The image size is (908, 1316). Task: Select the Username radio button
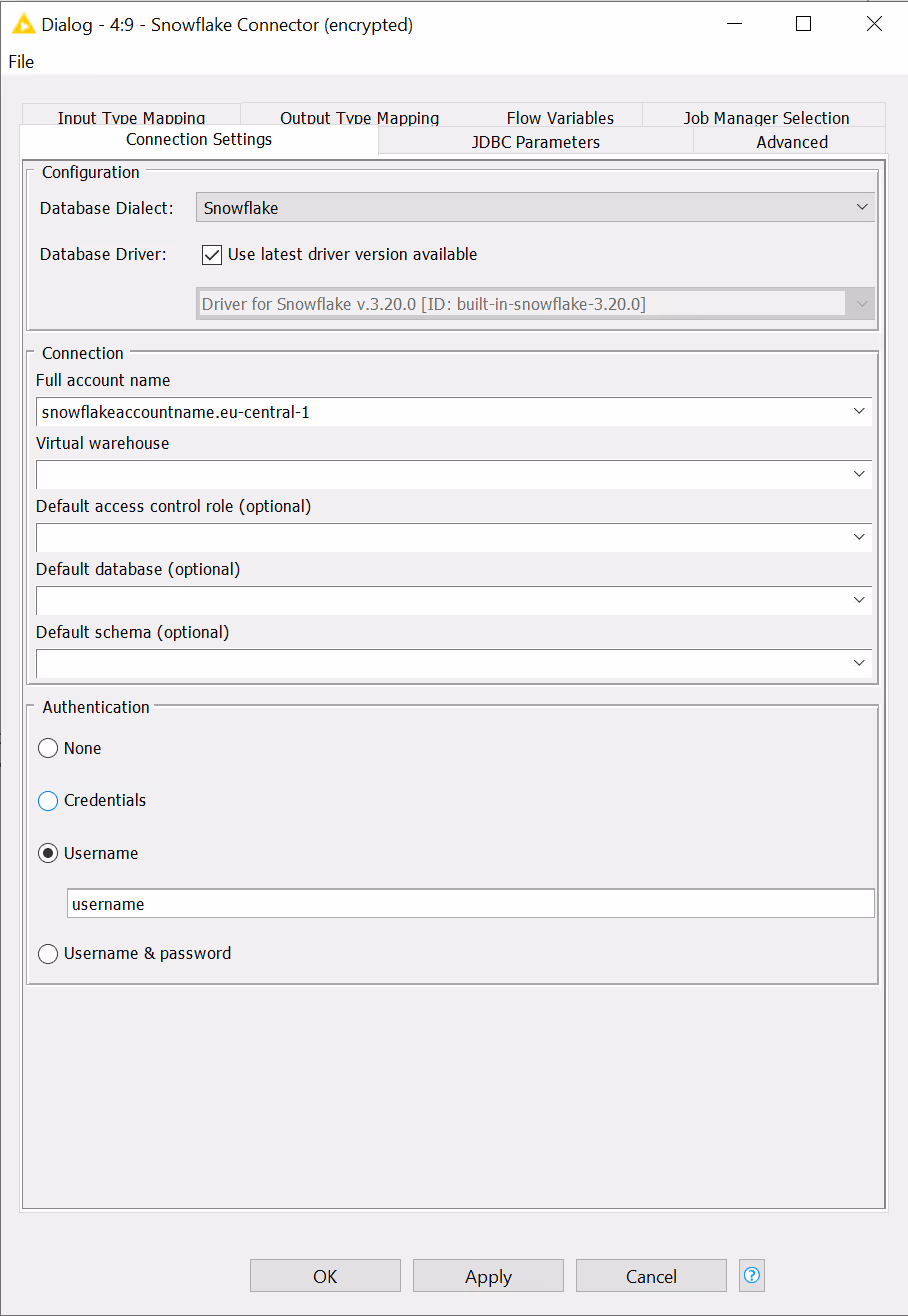coord(48,854)
